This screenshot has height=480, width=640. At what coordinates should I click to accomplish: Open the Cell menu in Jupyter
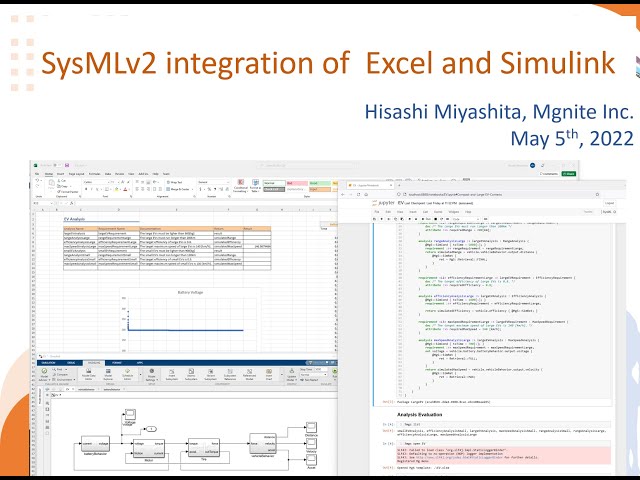425,212
